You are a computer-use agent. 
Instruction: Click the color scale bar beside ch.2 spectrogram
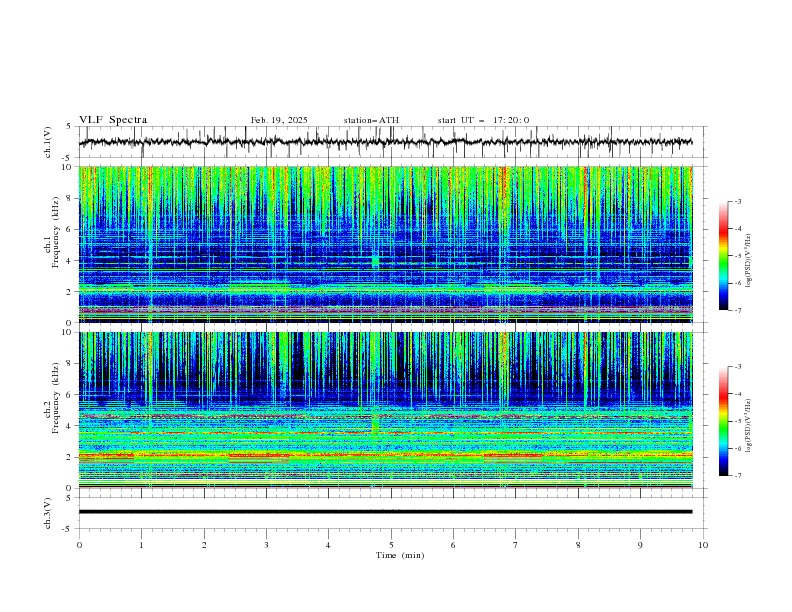pos(723,421)
